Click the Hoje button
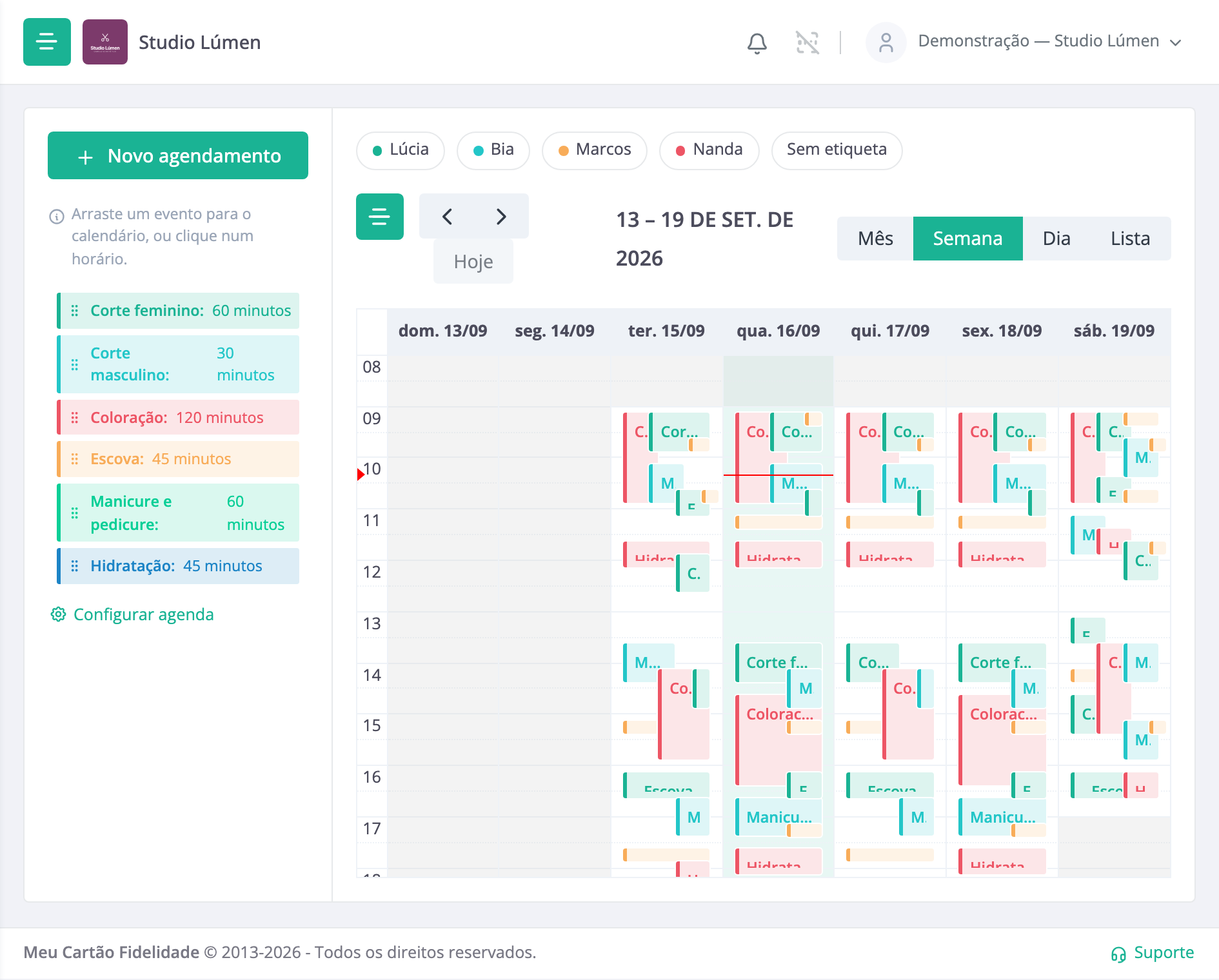 [473, 261]
